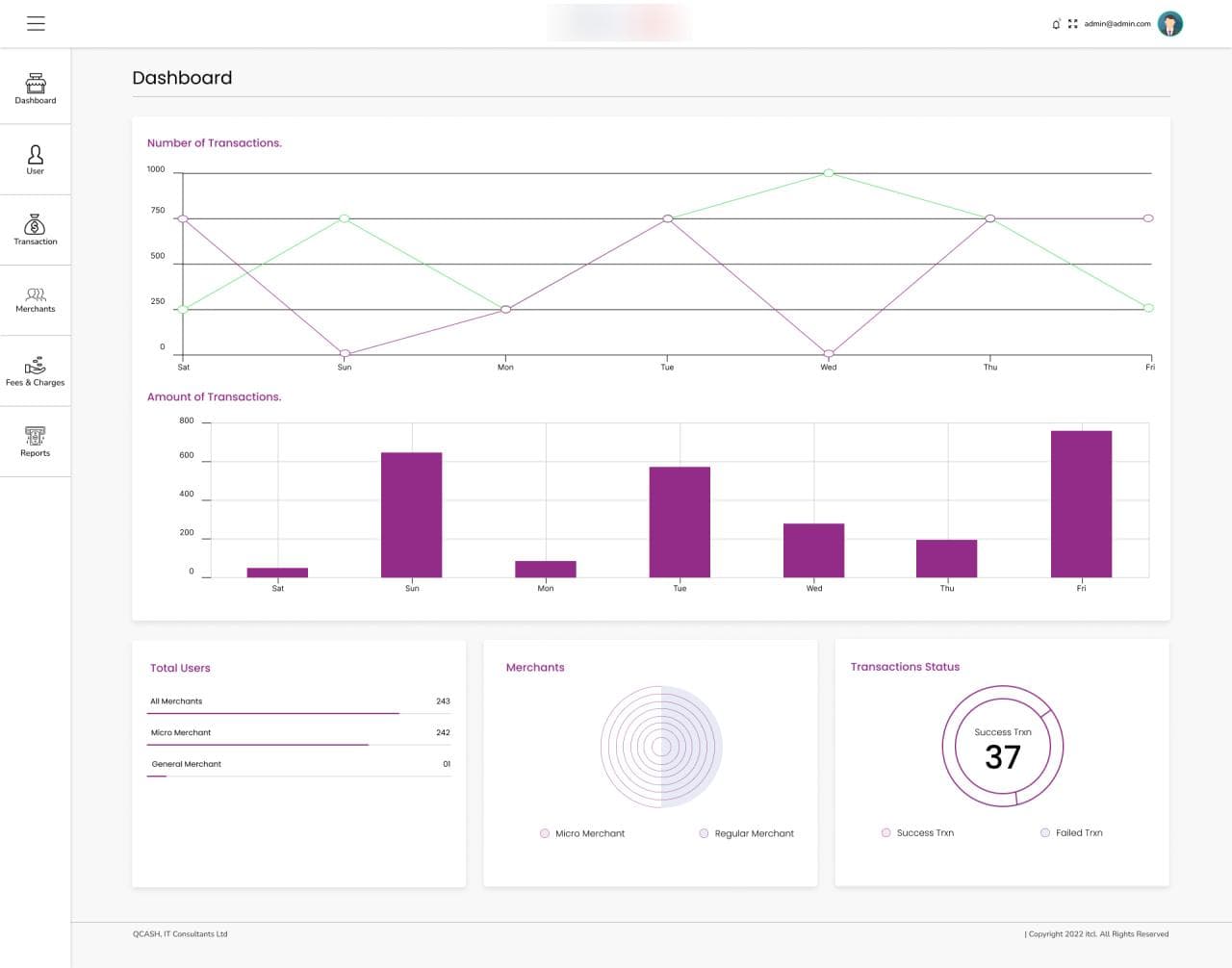Select the Sat bar in Amount chart
1232x968 pixels.
click(277, 573)
